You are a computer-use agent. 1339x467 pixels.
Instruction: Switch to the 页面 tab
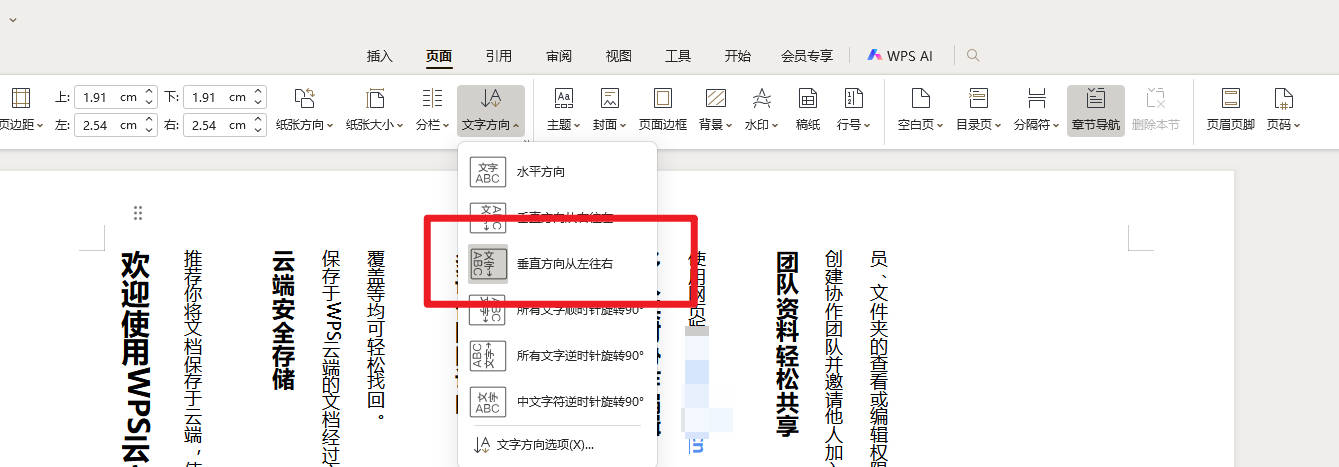[x=439, y=56]
